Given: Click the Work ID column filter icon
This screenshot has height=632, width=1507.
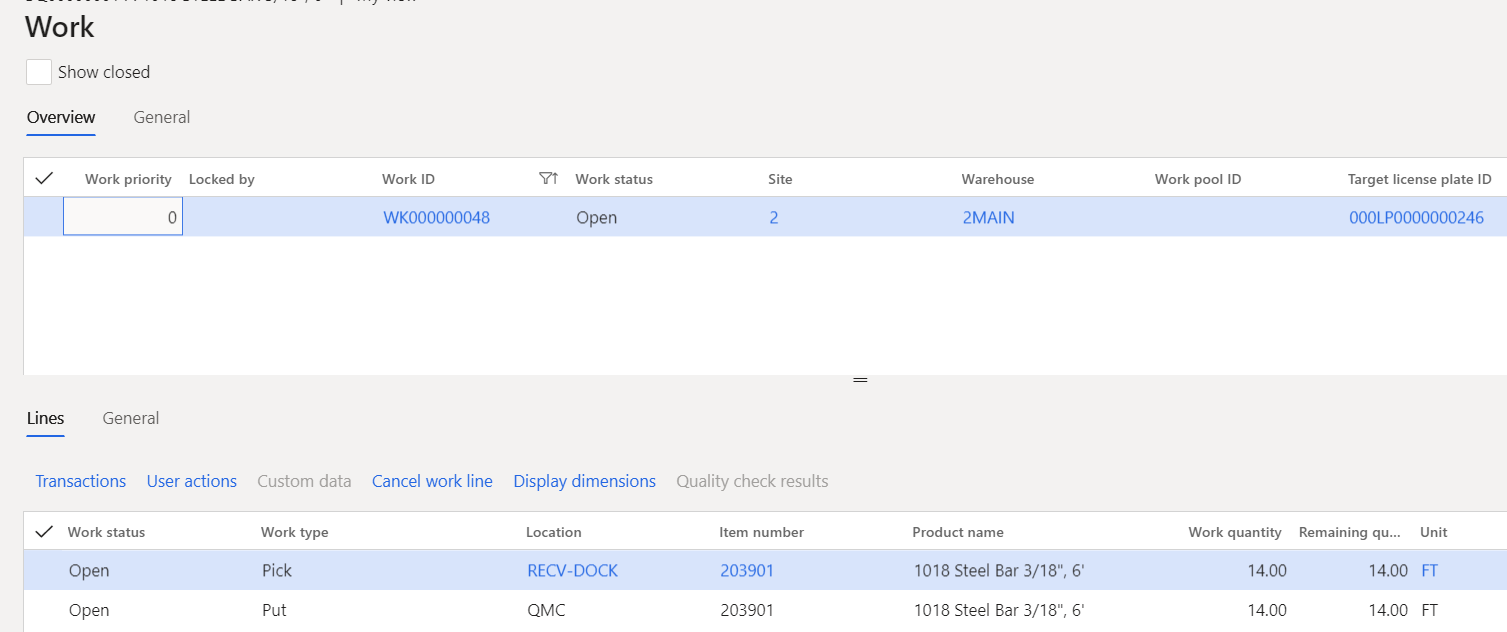Looking at the screenshot, I should [x=547, y=179].
